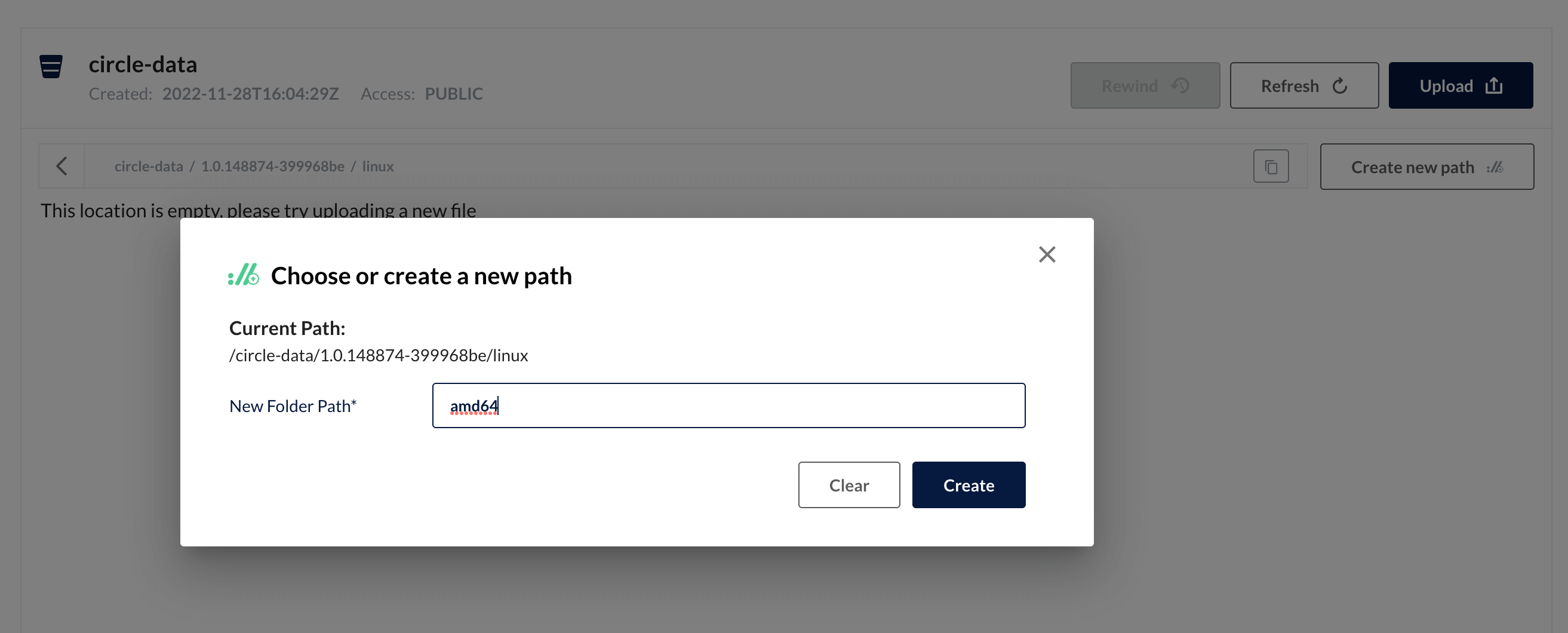Open the circle-data breadcrumb
1568x633 pixels.
click(x=149, y=166)
